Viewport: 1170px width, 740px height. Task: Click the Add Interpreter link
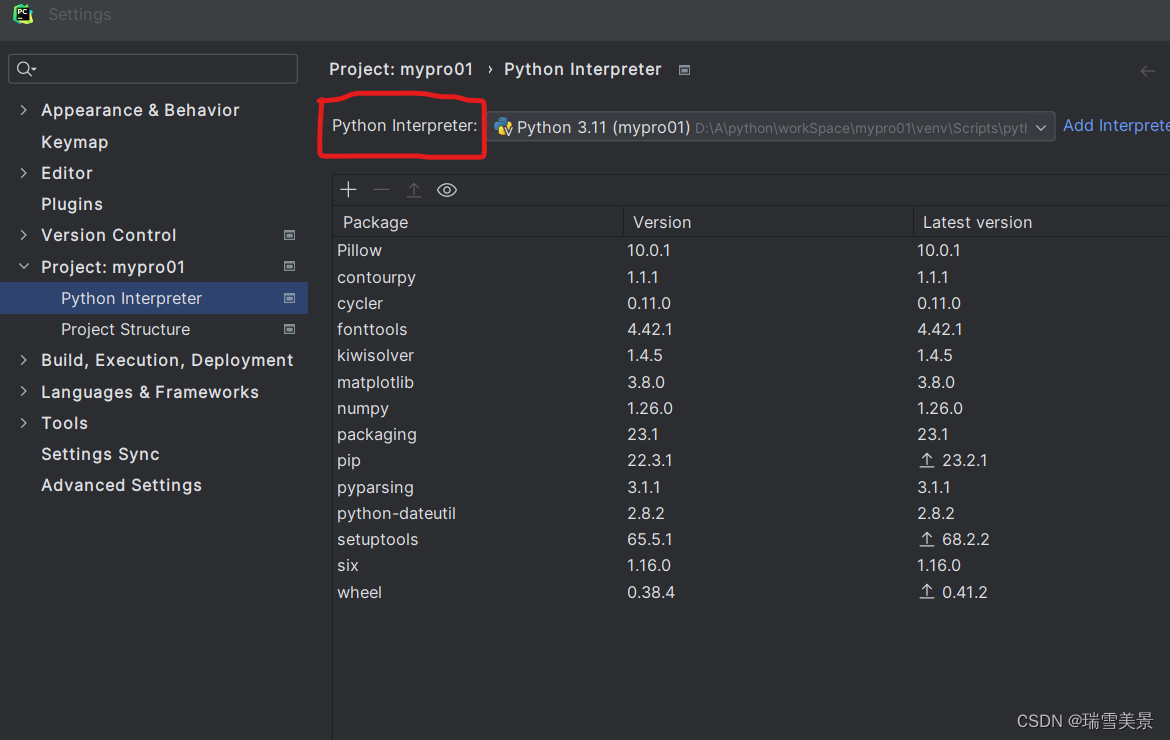[x=1116, y=125]
